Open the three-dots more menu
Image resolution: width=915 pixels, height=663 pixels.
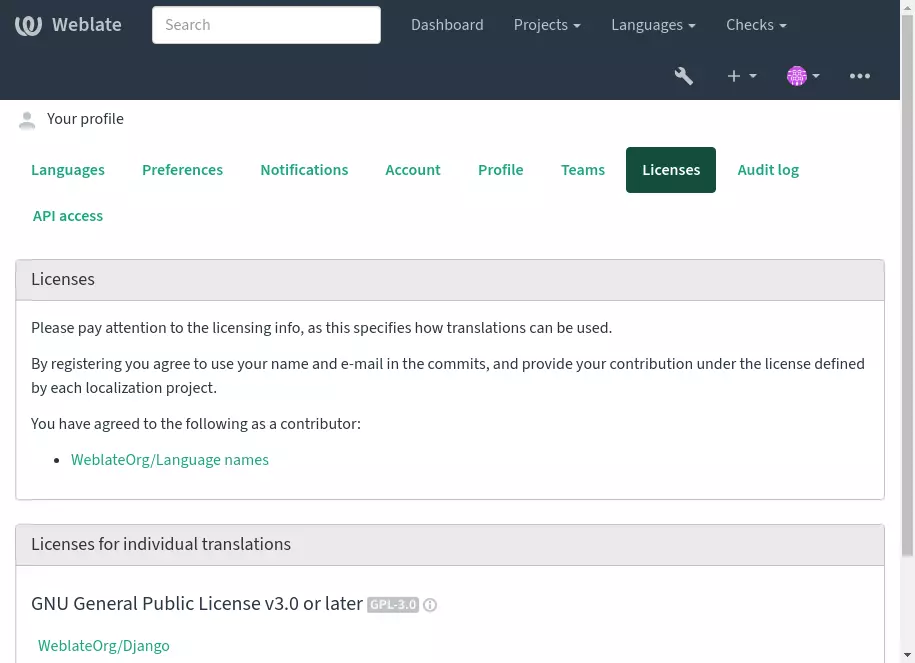click(860, 76)
